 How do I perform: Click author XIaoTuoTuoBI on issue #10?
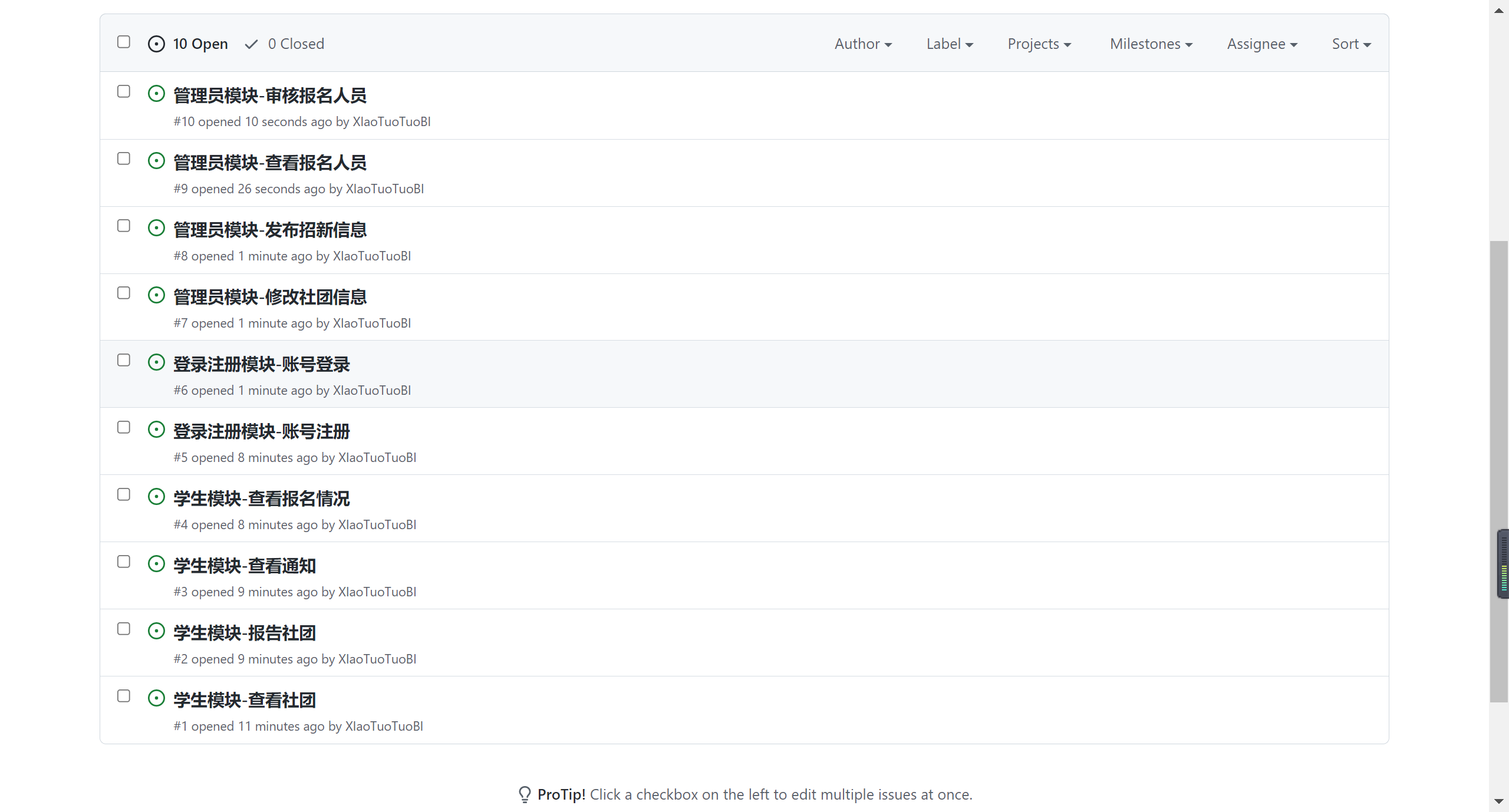(391, 122)
